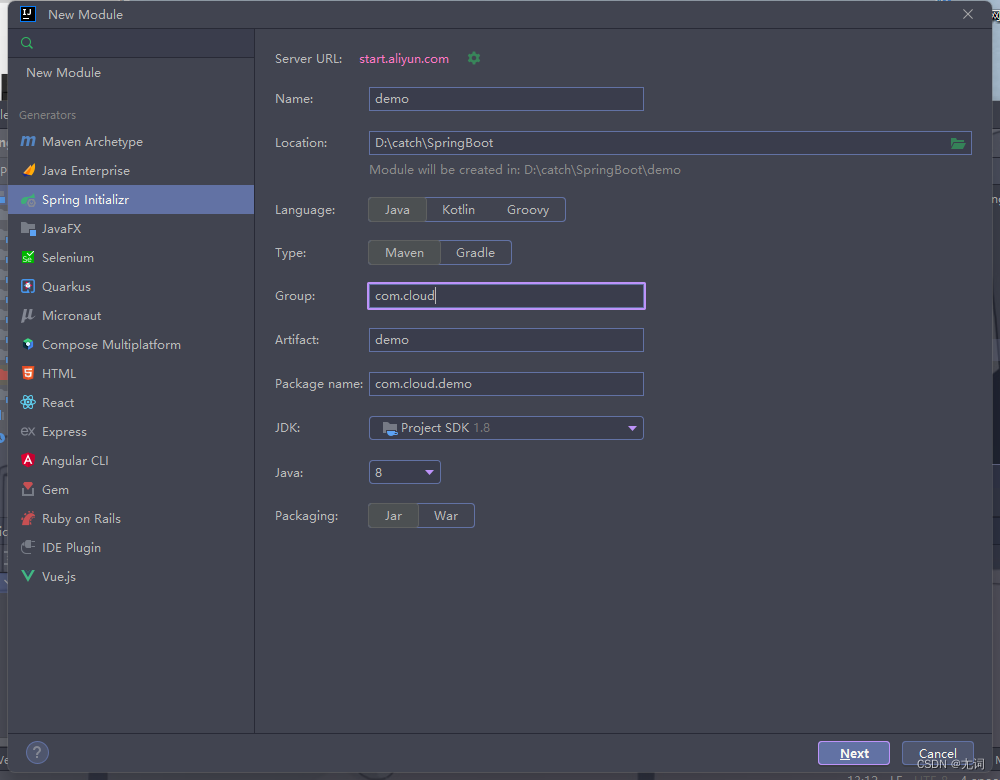Click the Spring Initializr leaf icon
Screen dimensions: 1000x780
[28, 200]
